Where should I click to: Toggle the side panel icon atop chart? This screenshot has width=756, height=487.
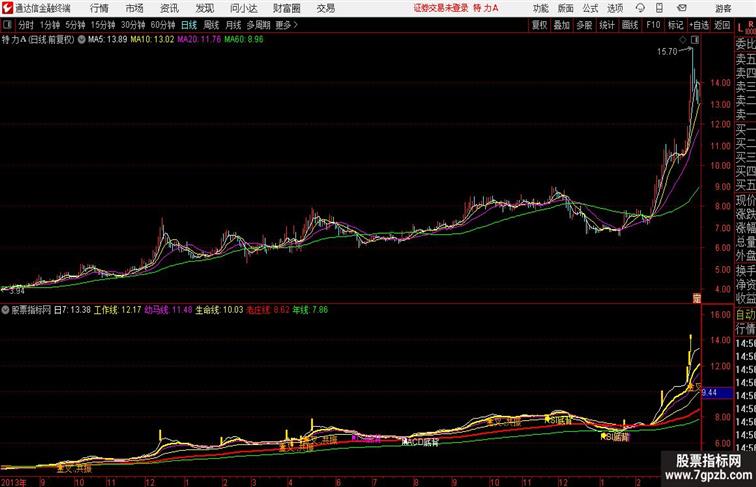coord(695,40)
